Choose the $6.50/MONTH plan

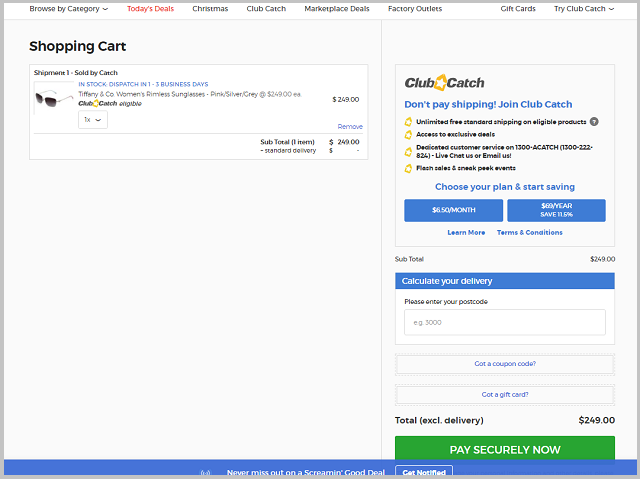453,210
